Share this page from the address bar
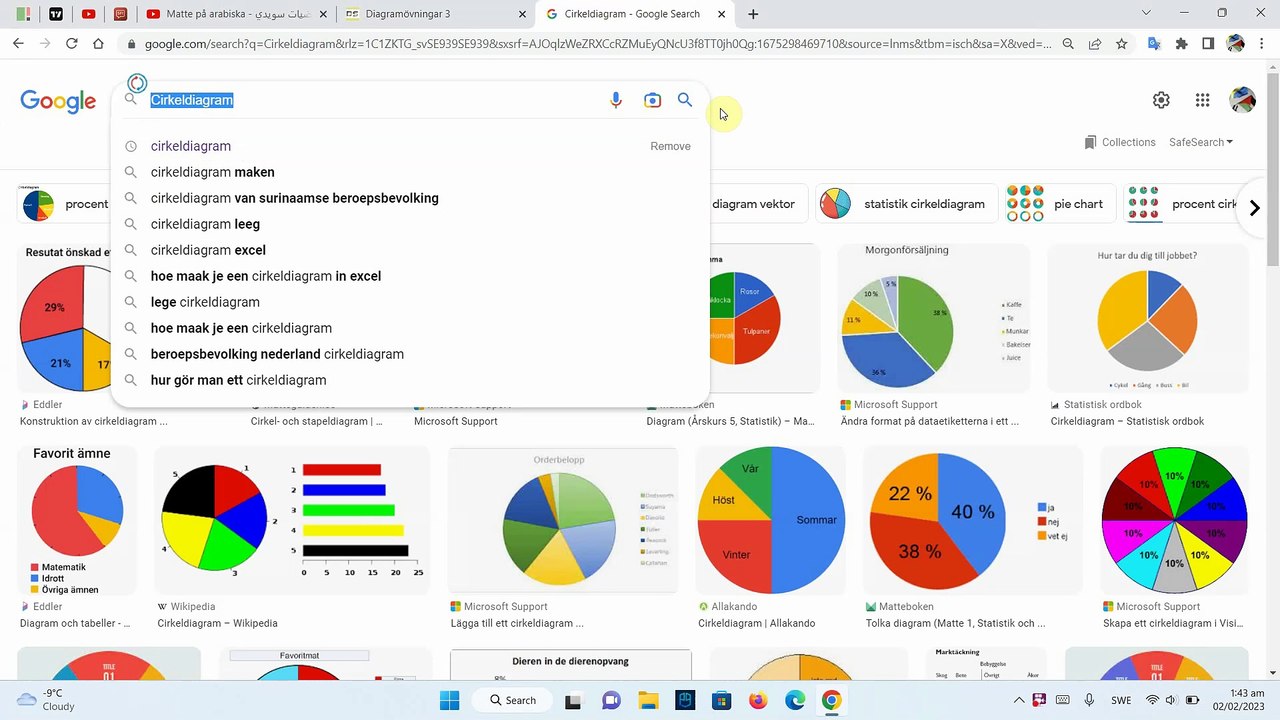This screenshot has width=1280, height=720. point(1095,44)
